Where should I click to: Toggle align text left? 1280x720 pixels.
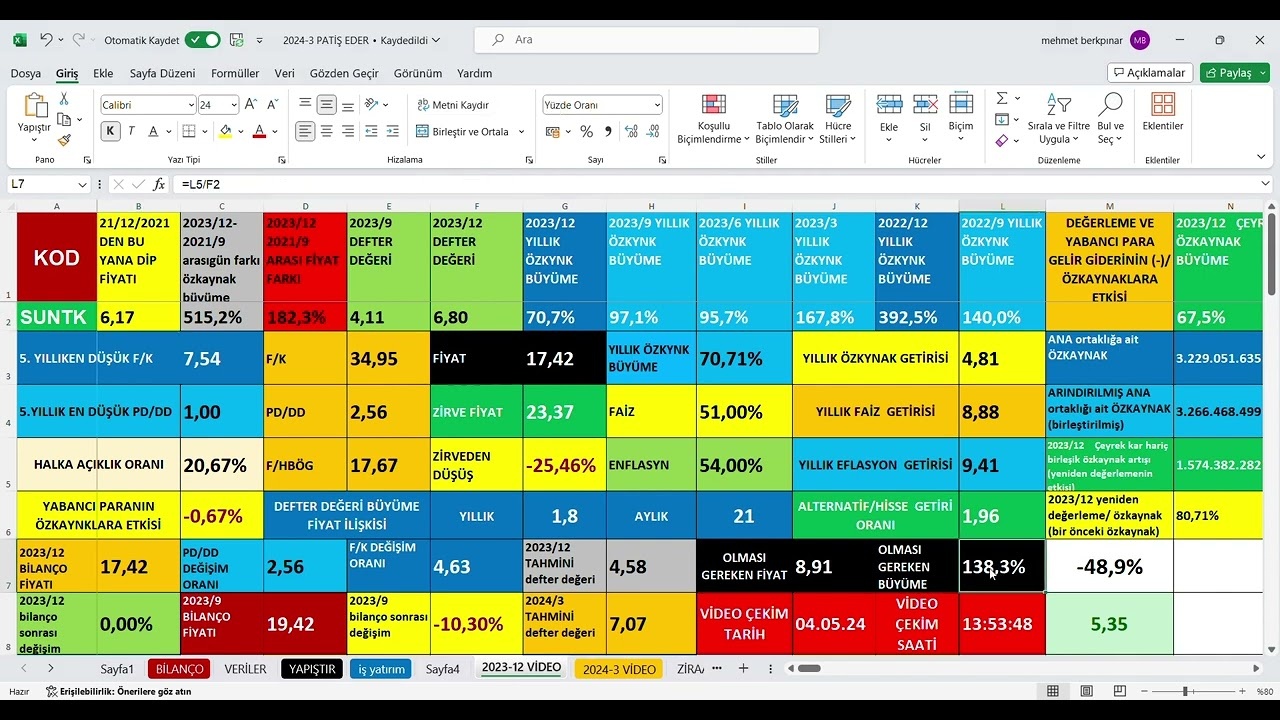[305, 131]
